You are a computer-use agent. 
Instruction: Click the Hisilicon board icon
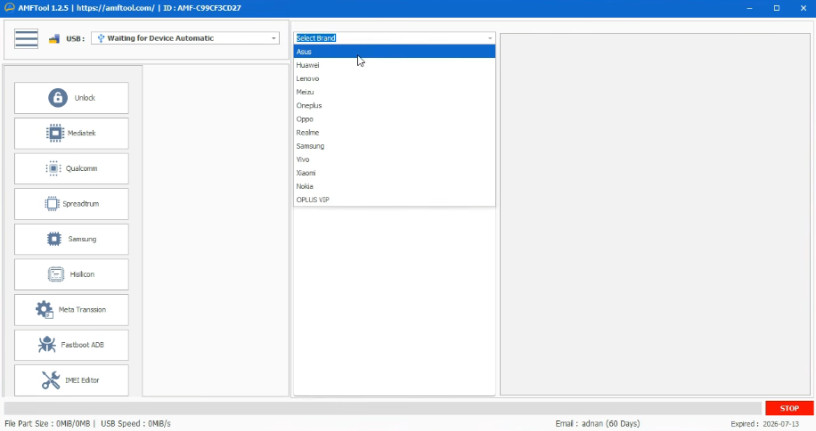coord(56,274)
